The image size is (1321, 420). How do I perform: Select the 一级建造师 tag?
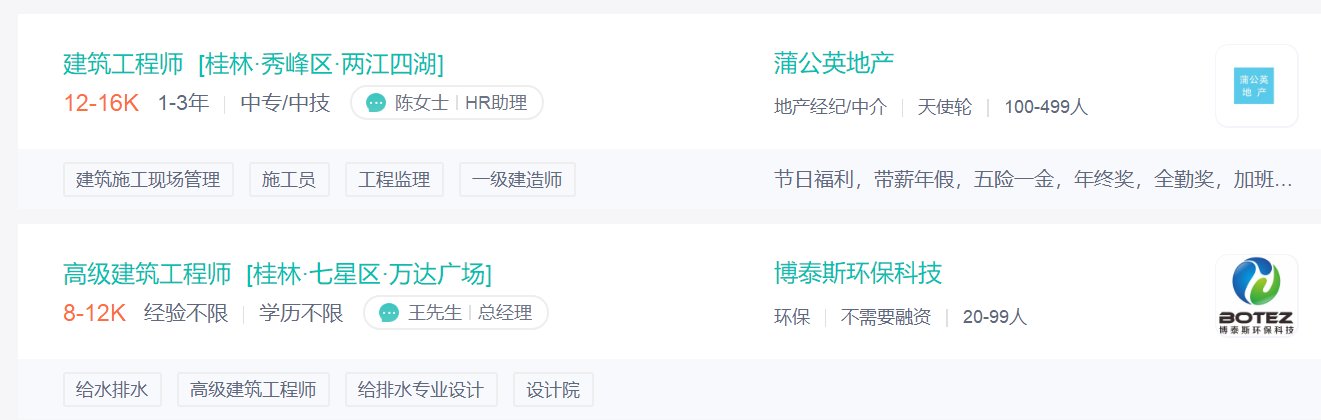517,180
